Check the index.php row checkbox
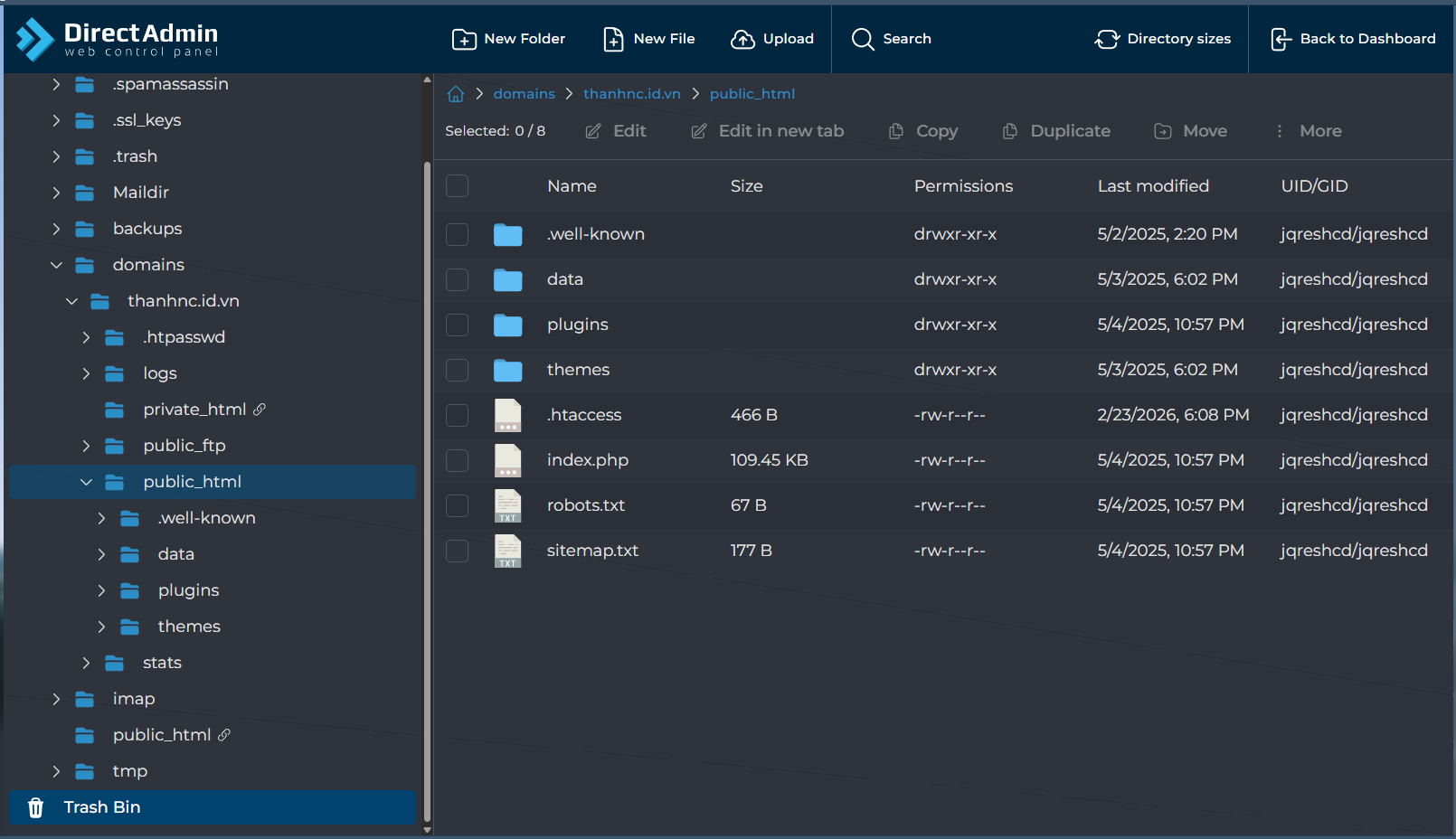 click(x=458, y=460)
